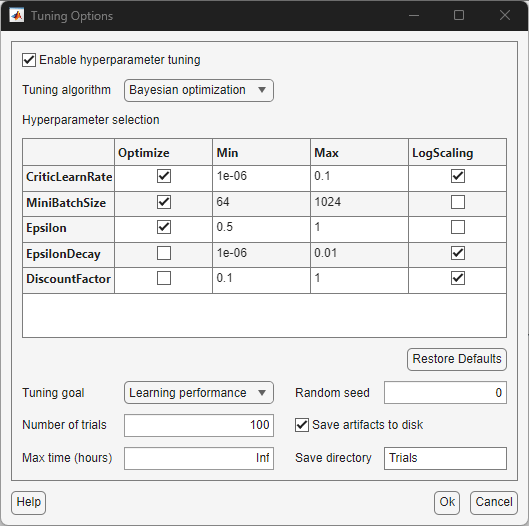Toggle Enable hyperparameter tuning checkbox
Viewport: 529px width, 526px height.
[x=29, y=60]
